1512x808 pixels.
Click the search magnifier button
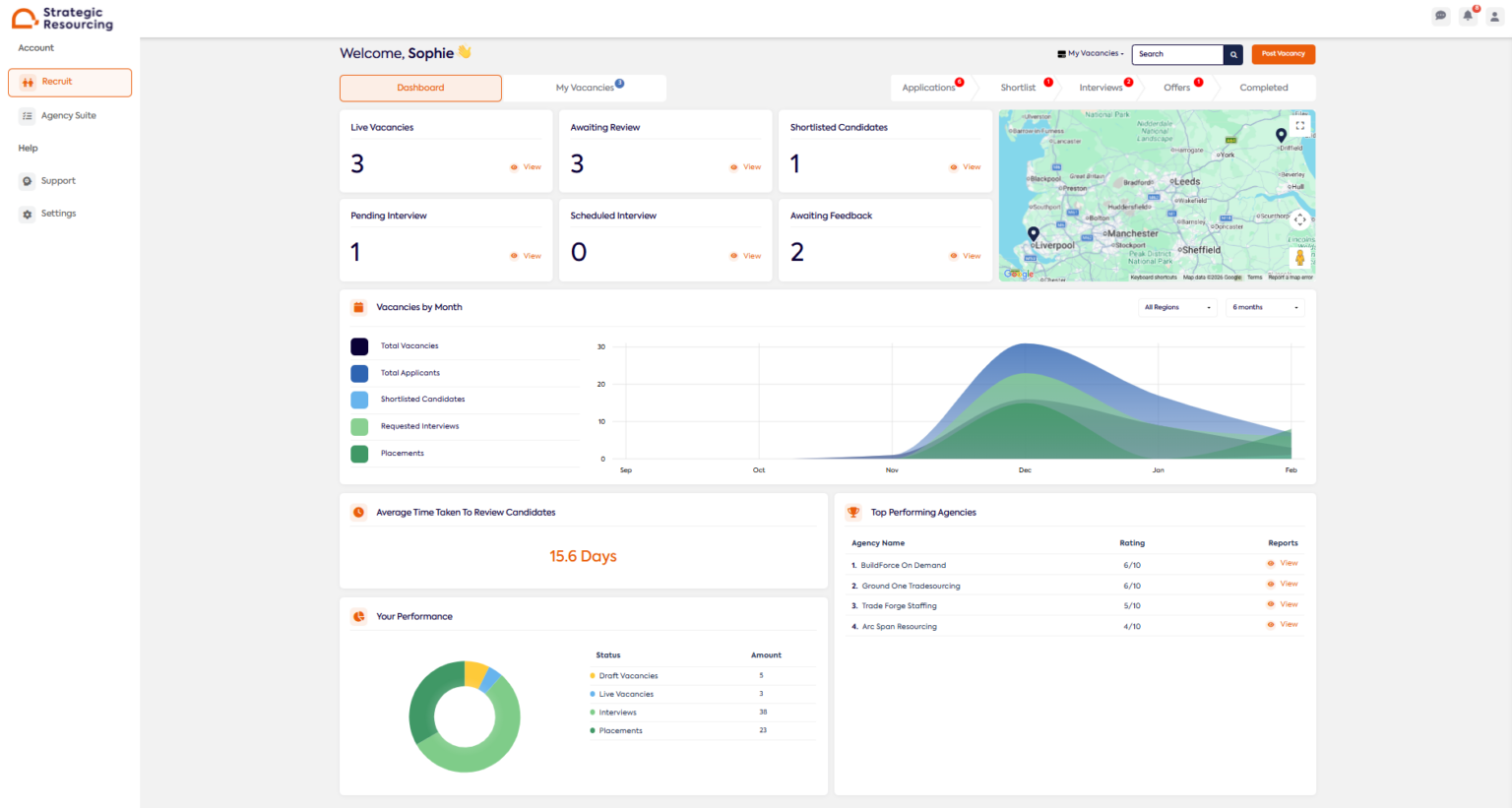tap(1233, 54)
